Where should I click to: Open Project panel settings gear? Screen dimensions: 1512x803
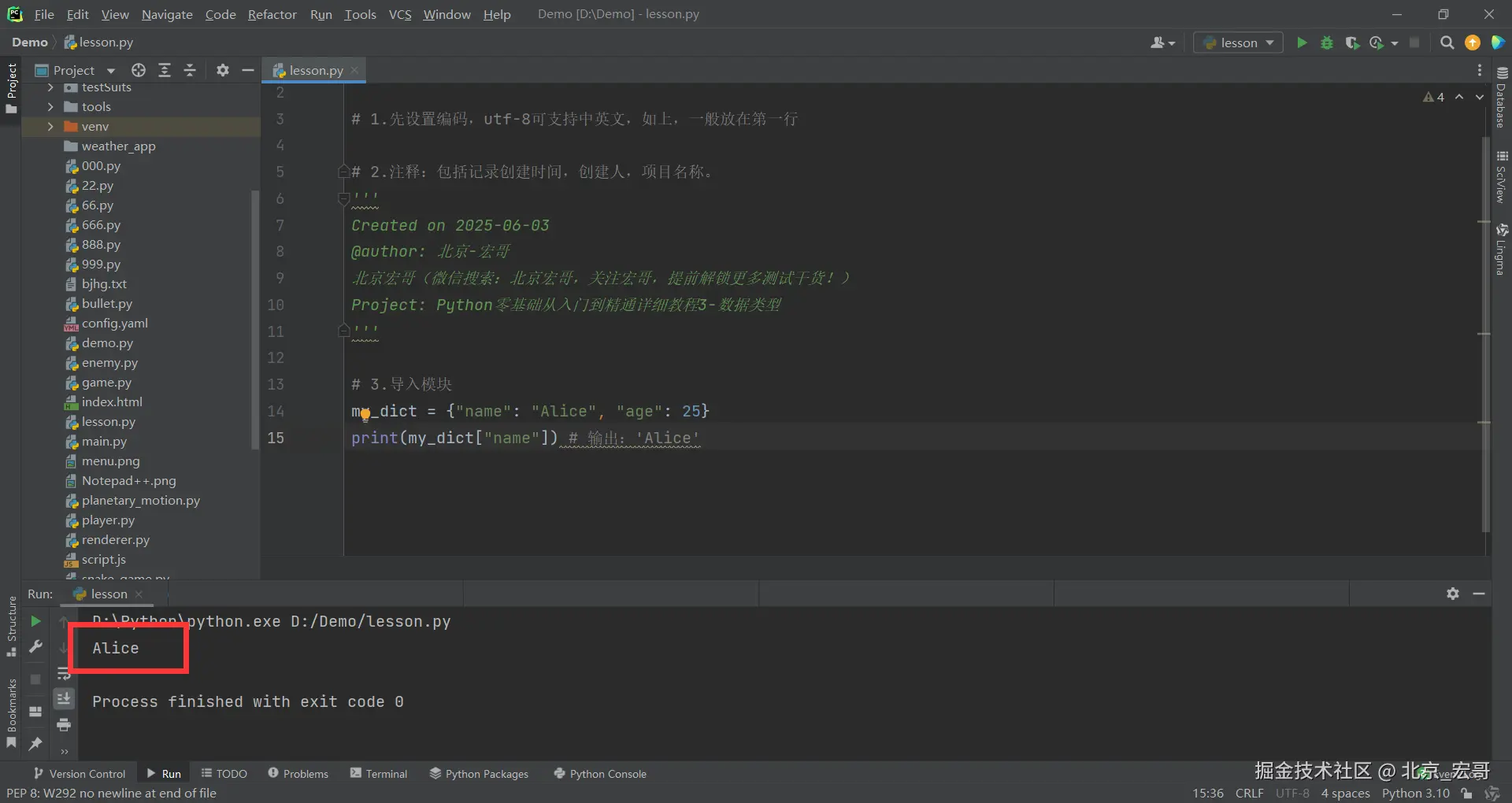coord(223,70)
